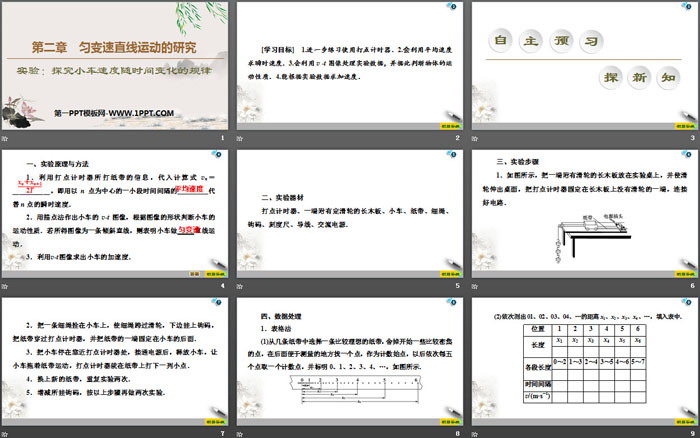Click the 知 character tile on slide 3
The image size is (700, 438).
tap(668, 78)
